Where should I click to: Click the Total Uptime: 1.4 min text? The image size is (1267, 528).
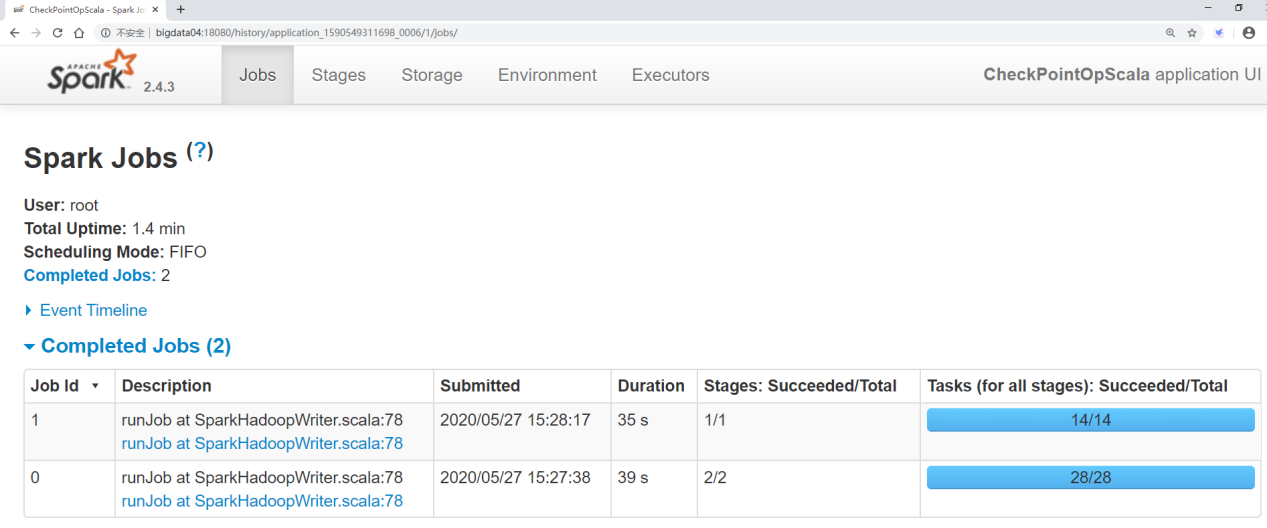tap(105, 229)
